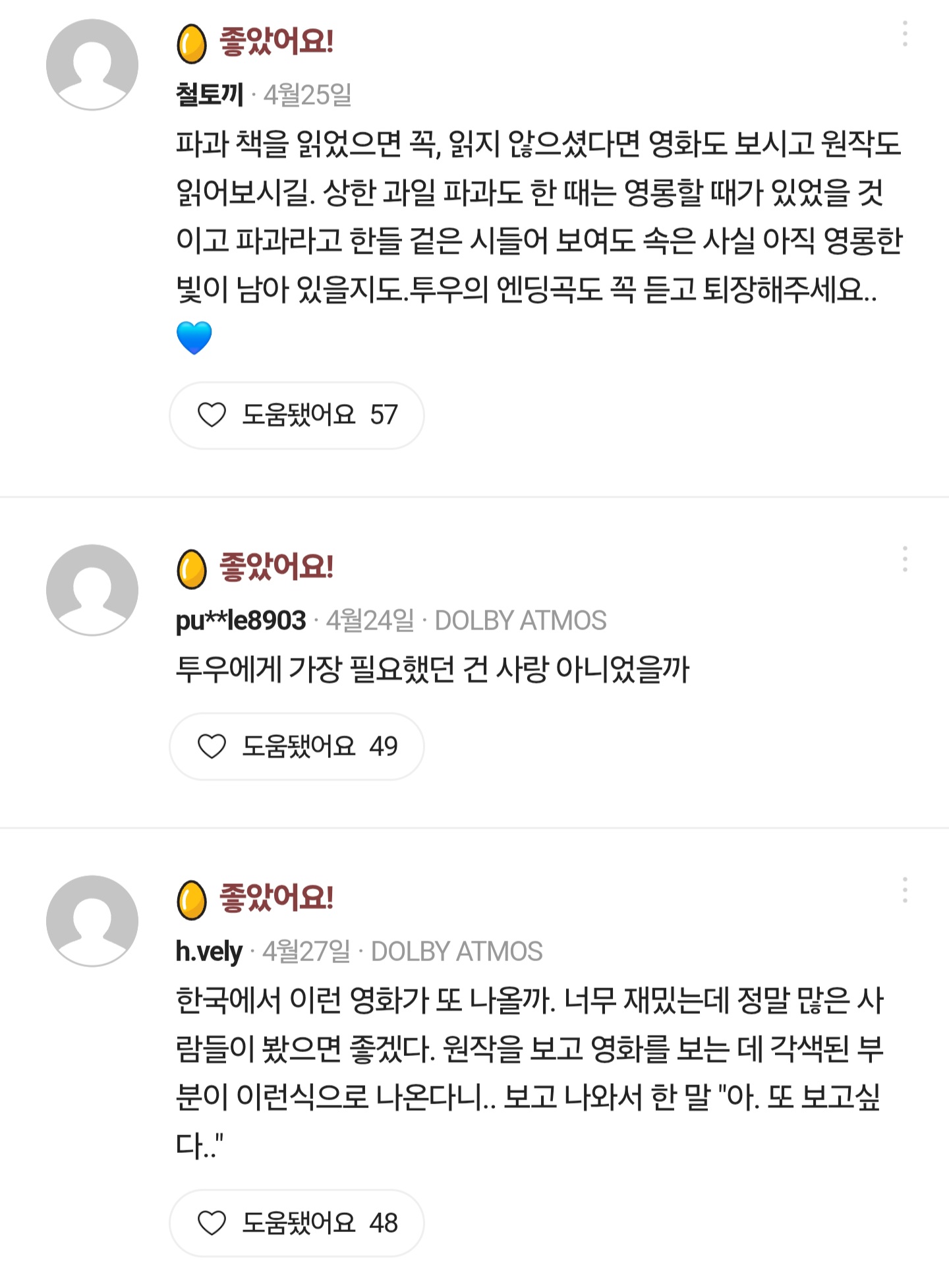This screenshot has width=949, height=1288.
Task: Open pu**le8903's profile avatar
Action: pyautogui.click(x=92, y=589)
